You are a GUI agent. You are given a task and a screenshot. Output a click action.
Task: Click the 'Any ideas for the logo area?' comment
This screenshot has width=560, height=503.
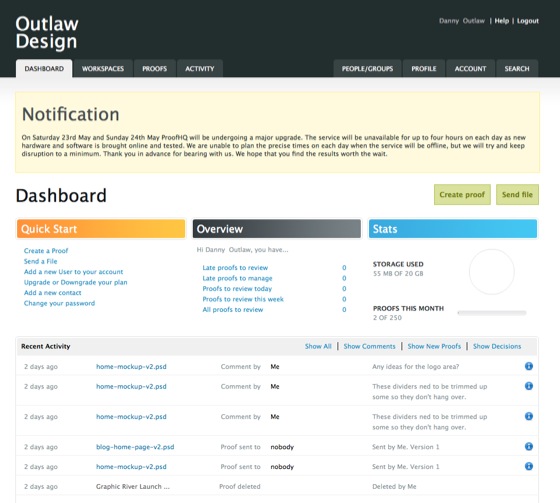point(415,367)
